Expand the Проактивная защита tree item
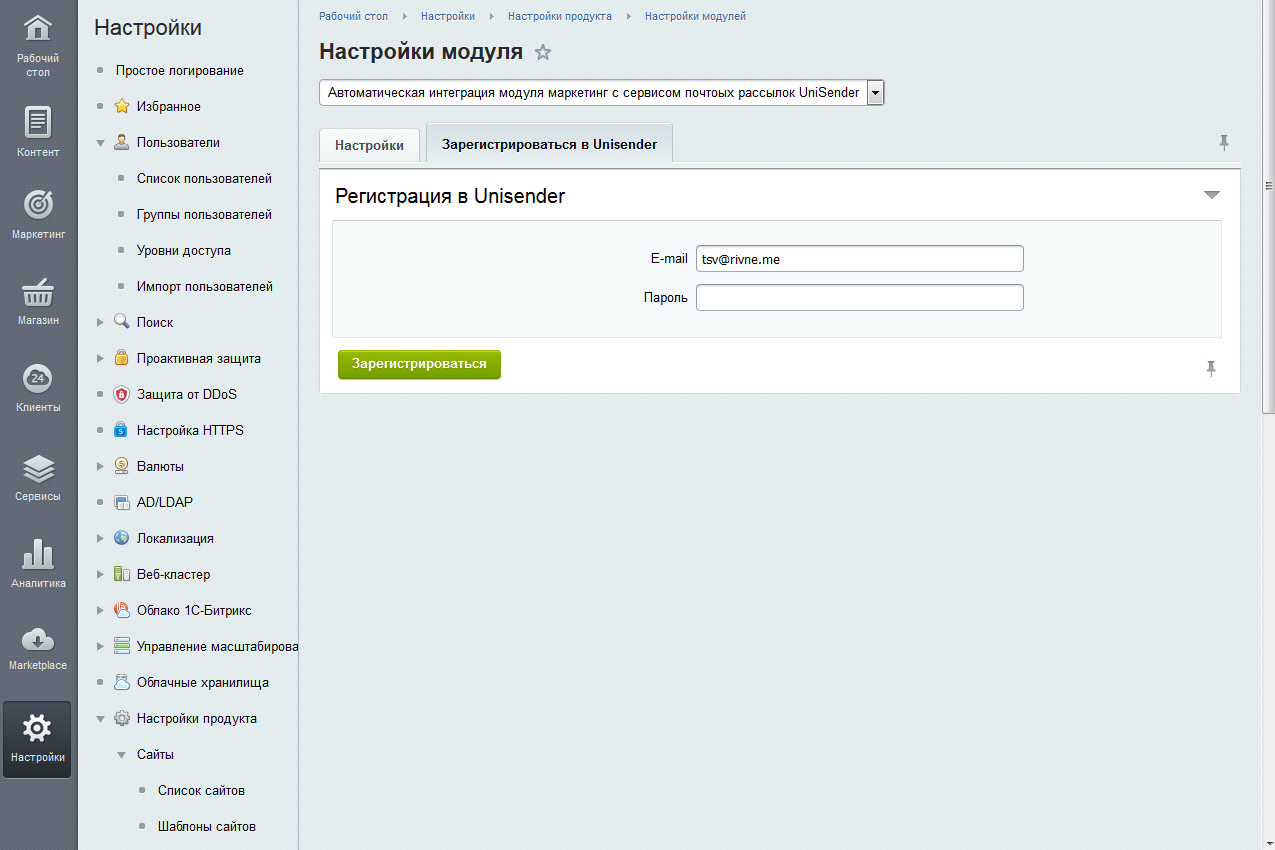This screenshot has height=850, width=1275. coord(100,358)
